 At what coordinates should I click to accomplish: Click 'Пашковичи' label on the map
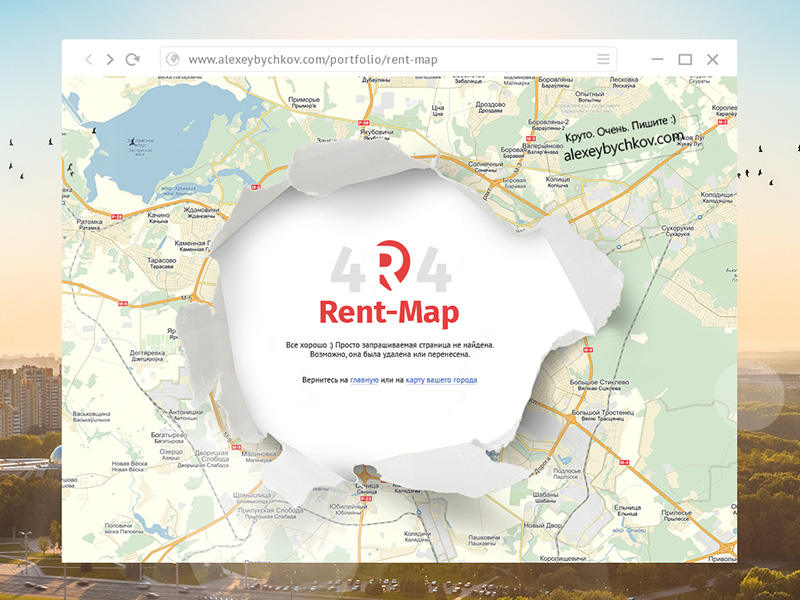484,538
